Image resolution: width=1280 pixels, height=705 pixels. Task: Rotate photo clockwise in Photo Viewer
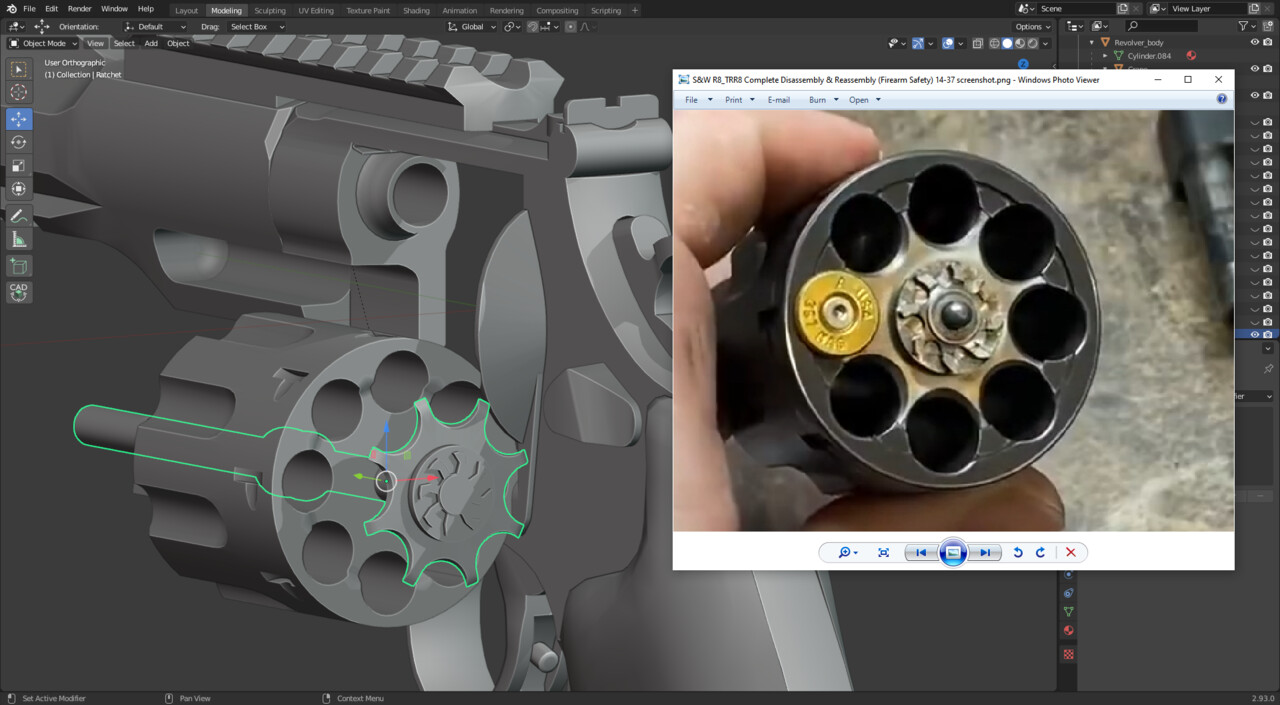(x=1040, y=552)
